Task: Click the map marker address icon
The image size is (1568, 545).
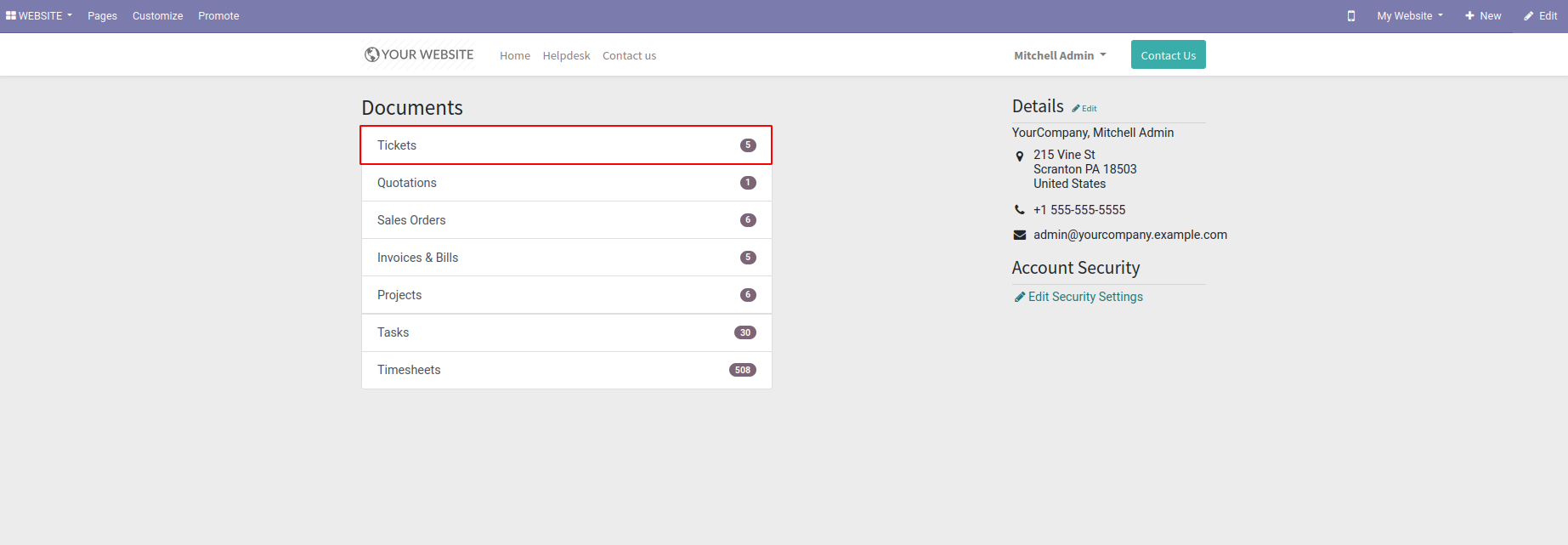Action: coord(1020,156)
